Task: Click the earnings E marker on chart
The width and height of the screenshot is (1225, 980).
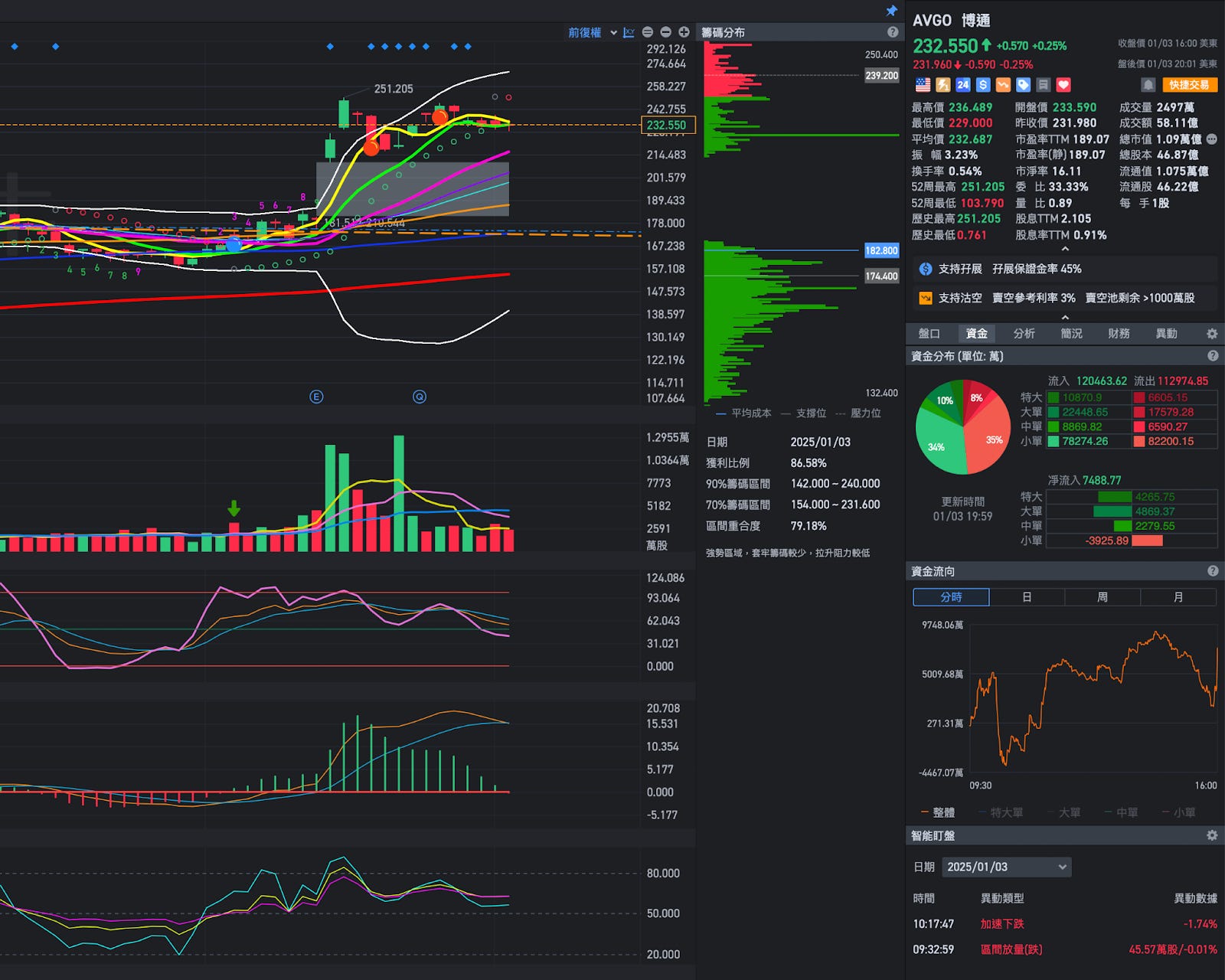Action: pos(316,397)
